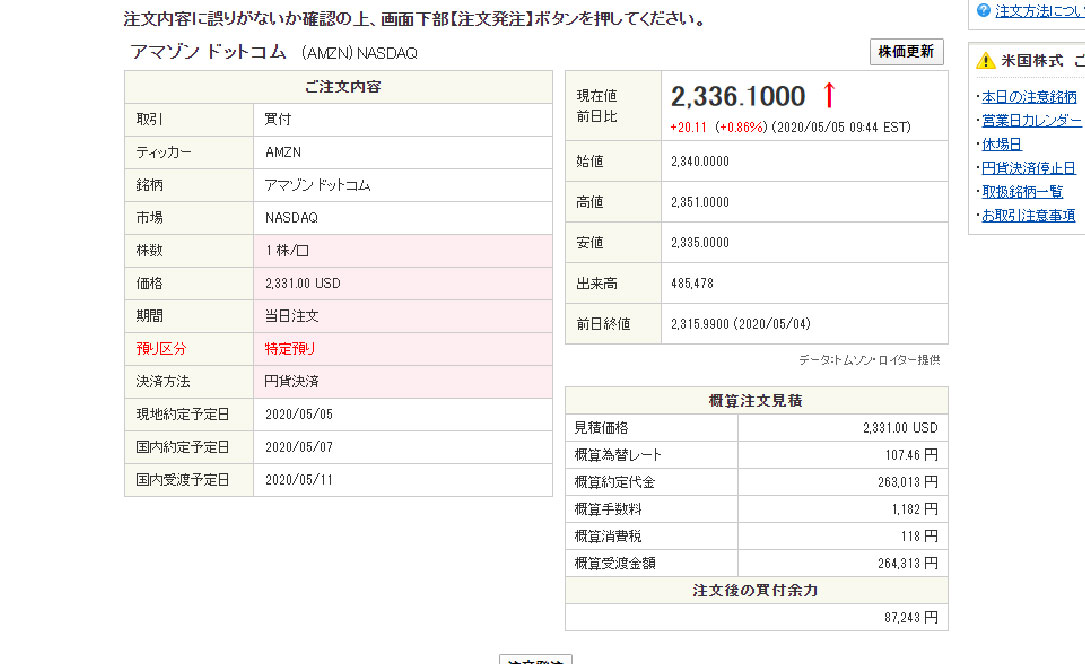Select the アマゾン ドットコム (AMZN) NASDAQ heading
This screenshot has height=664, width=1085.
[x=274, y=53]
